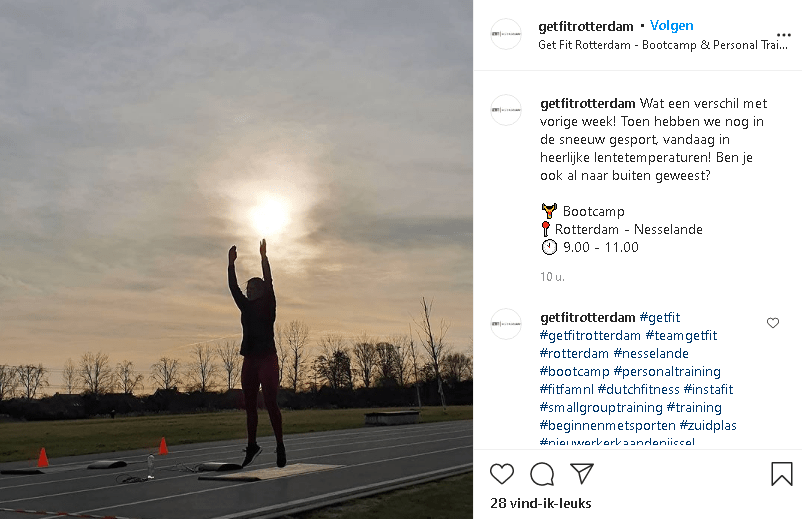Open the #nesselande hashtag

(x=651, y=353)
